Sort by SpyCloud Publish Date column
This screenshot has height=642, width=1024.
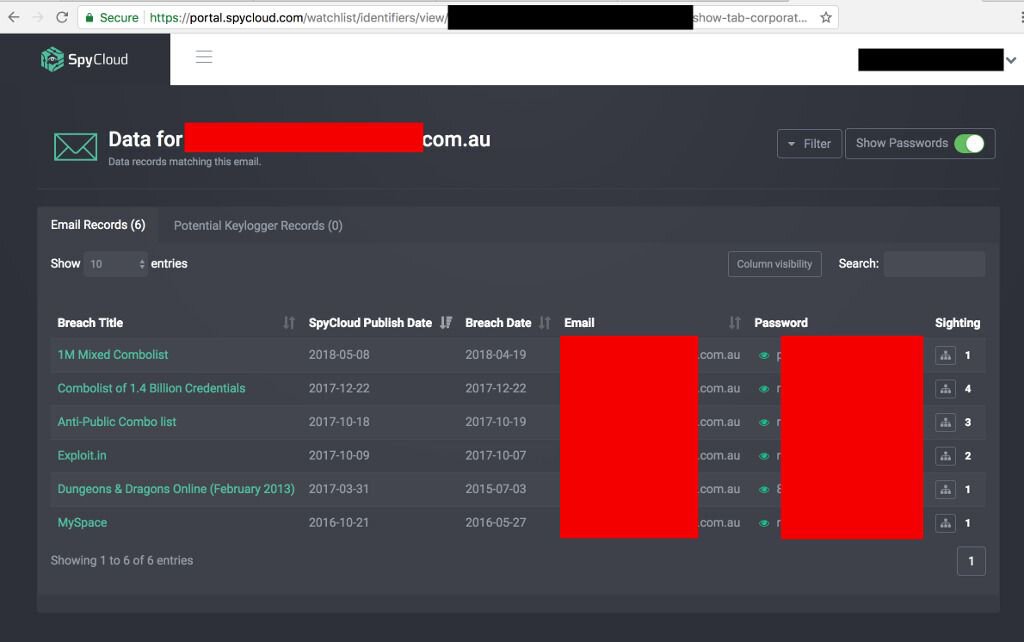pos(380,323)
